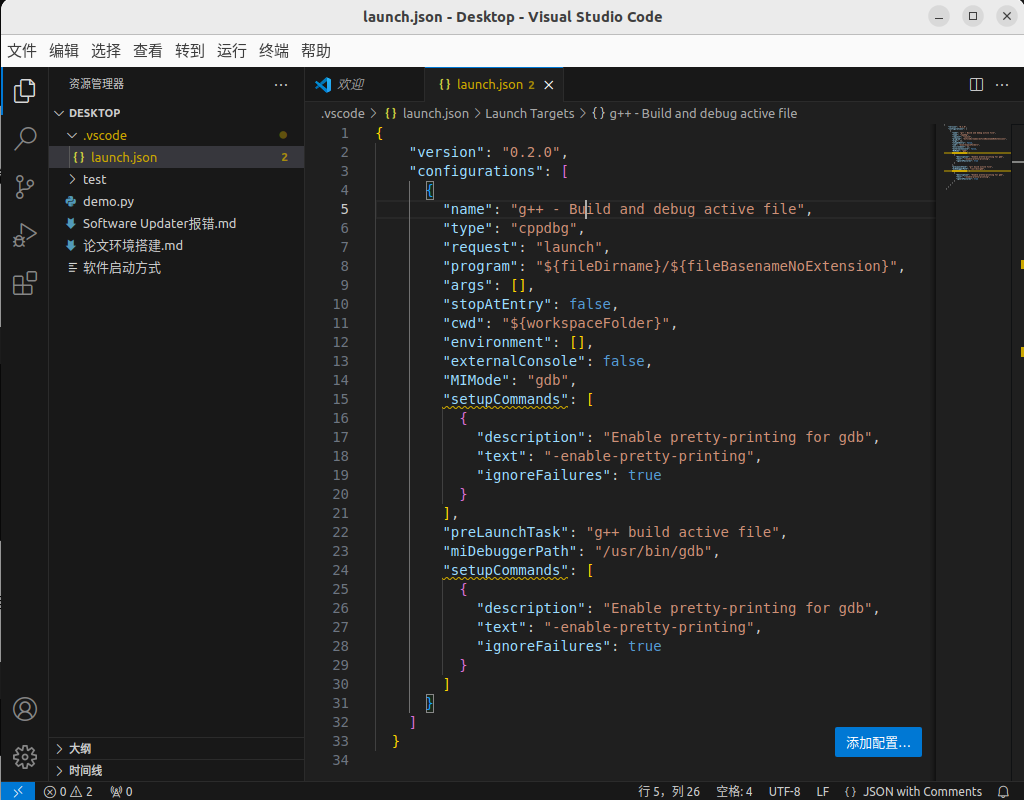Click the line and column indicator 行 5, 列 26
The image size is (1024, 800).
click(669, 792)
